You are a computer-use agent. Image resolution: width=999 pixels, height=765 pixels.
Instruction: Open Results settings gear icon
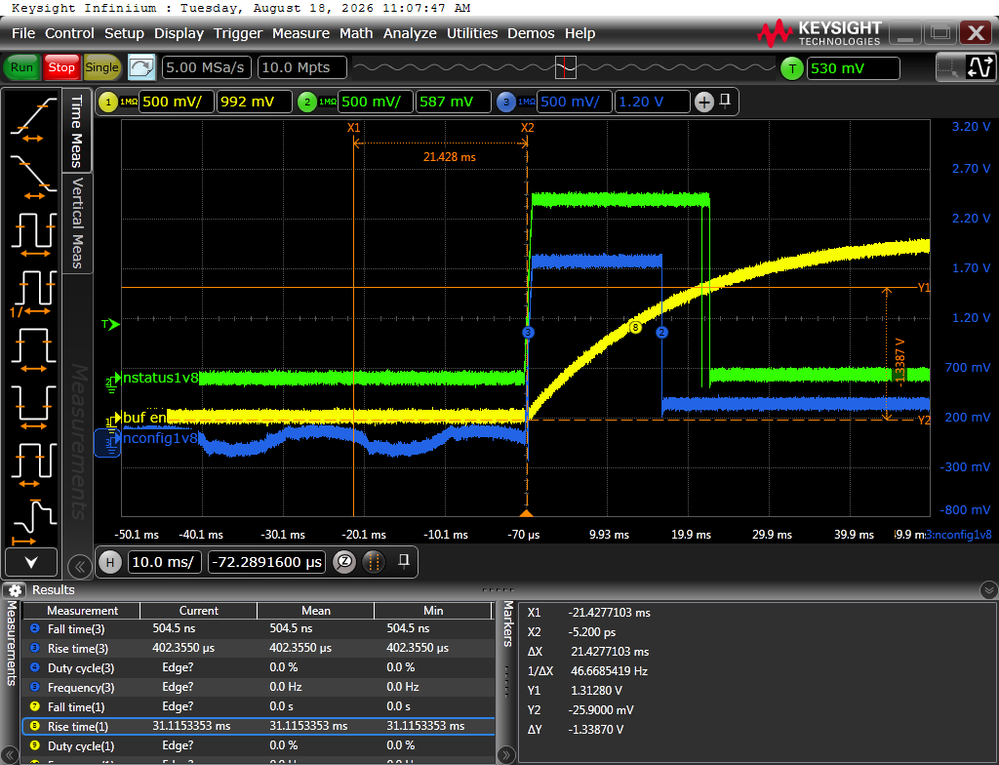coord(15,590)
